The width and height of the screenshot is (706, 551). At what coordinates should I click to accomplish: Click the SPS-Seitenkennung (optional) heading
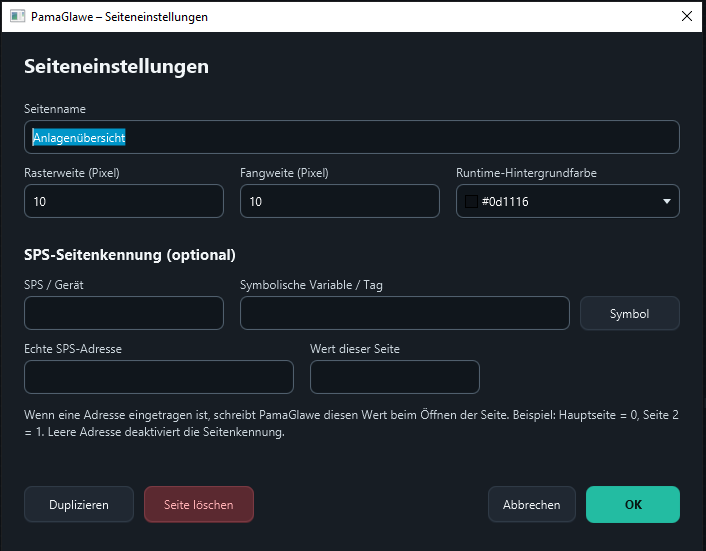pos(130,255)
